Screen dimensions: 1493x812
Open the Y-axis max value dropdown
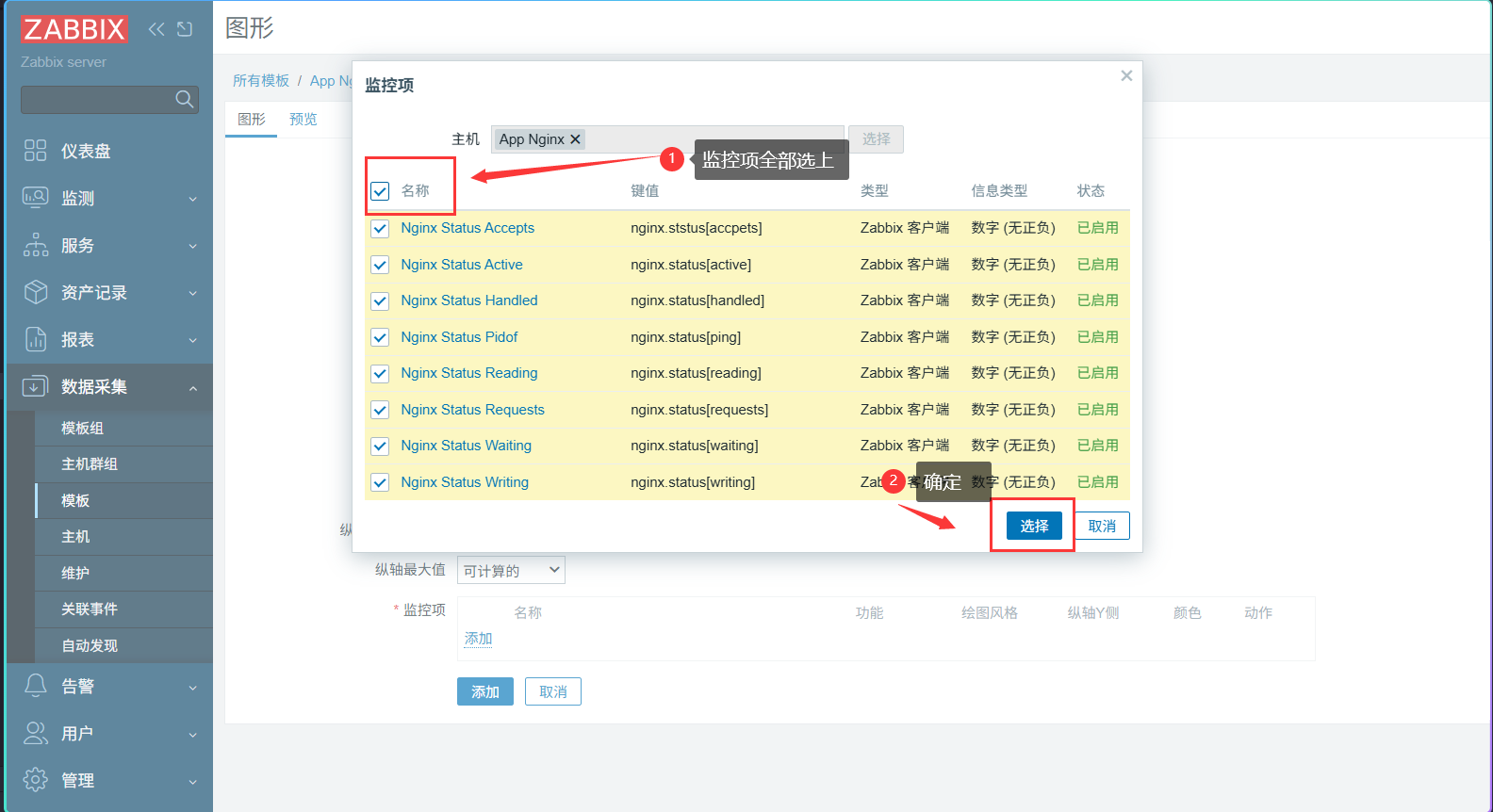[x=511, y=570]
